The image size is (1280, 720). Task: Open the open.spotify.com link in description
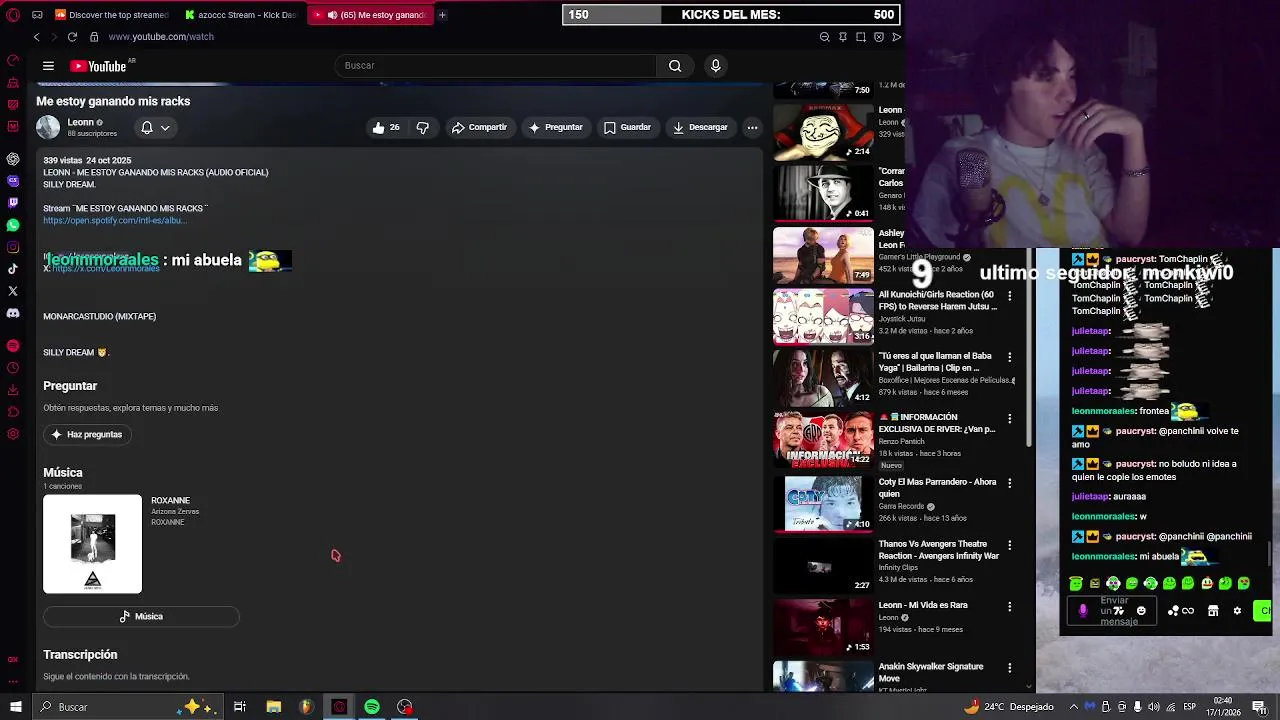tap(113, 220)
